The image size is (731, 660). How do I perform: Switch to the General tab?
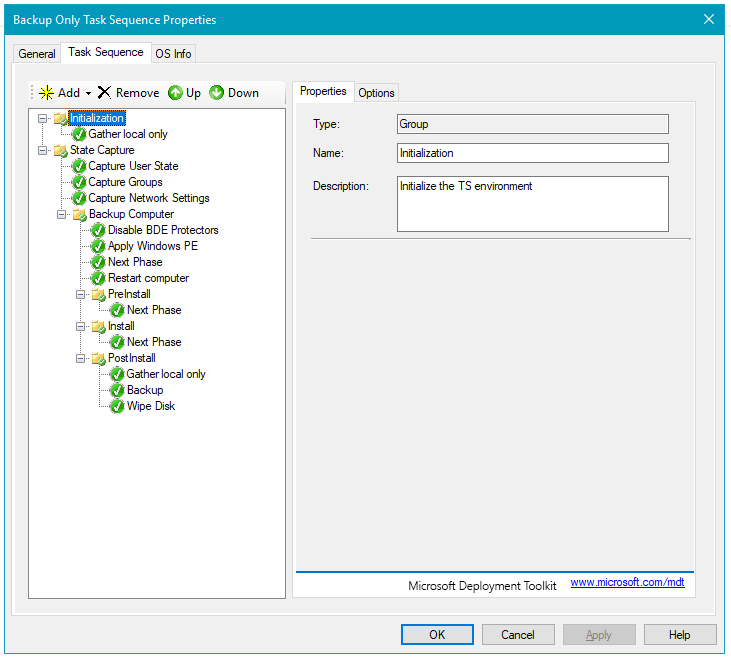click(x=37, y=53)
